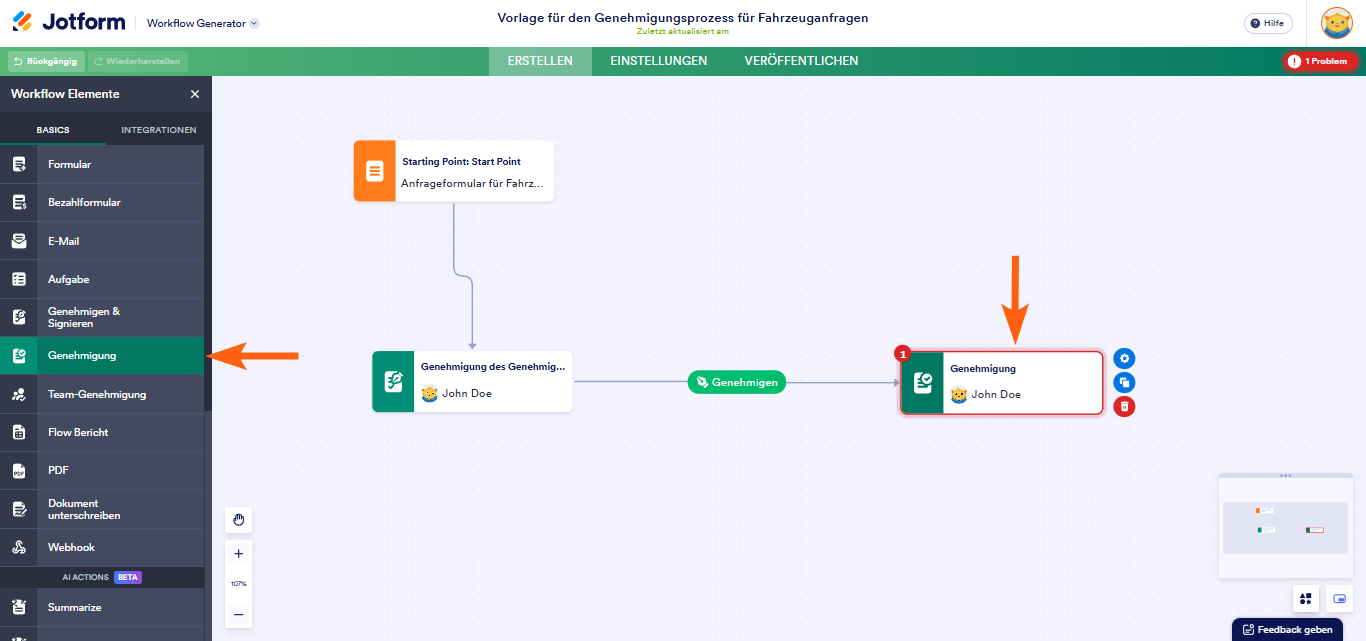The height and width of the screenshot is (641, 1366).
Task: Click the Genehmigen & Signieren element icon
Action: click(19, 317)
